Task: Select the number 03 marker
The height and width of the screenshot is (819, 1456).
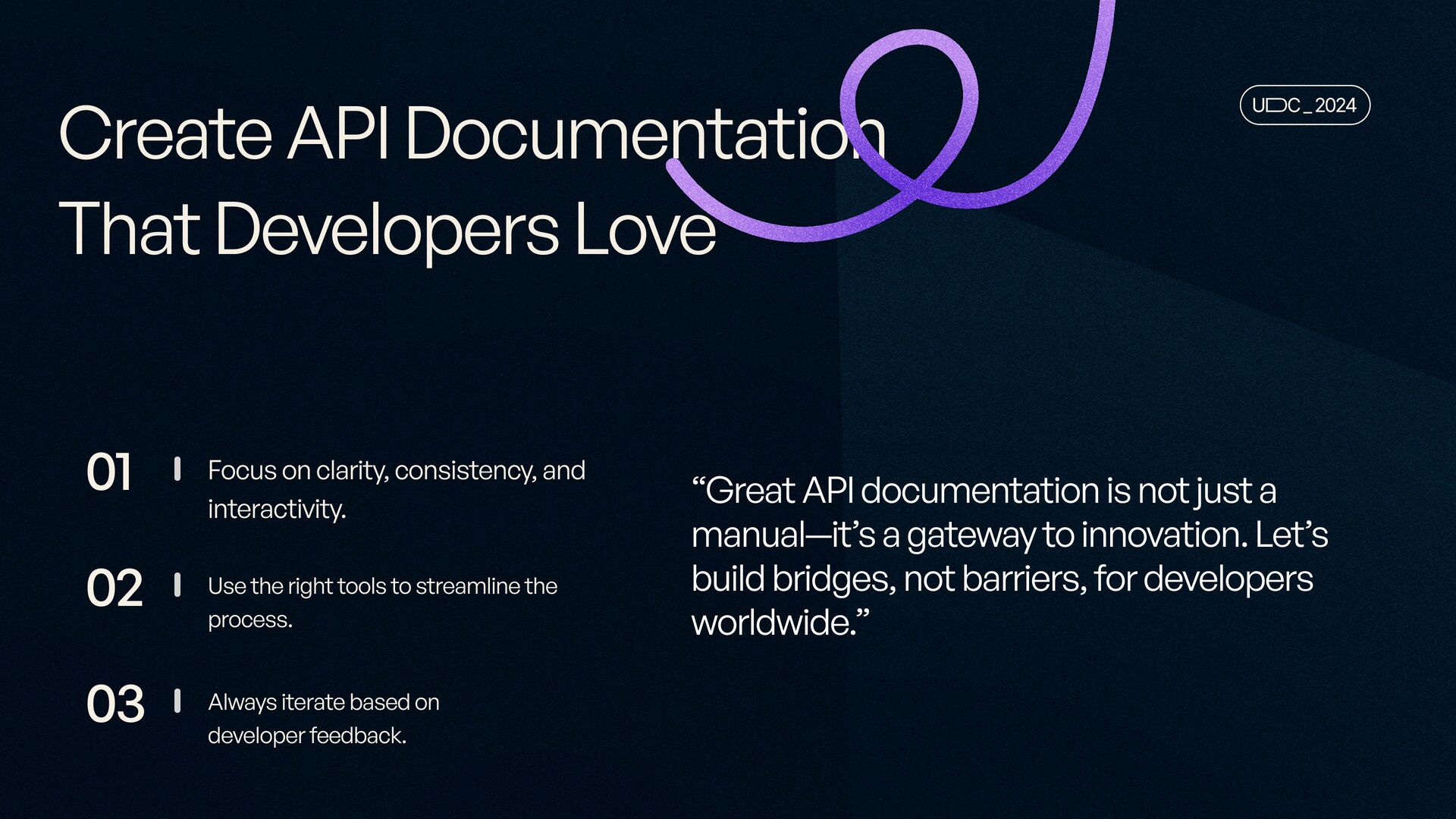Action: coord(115,704)
